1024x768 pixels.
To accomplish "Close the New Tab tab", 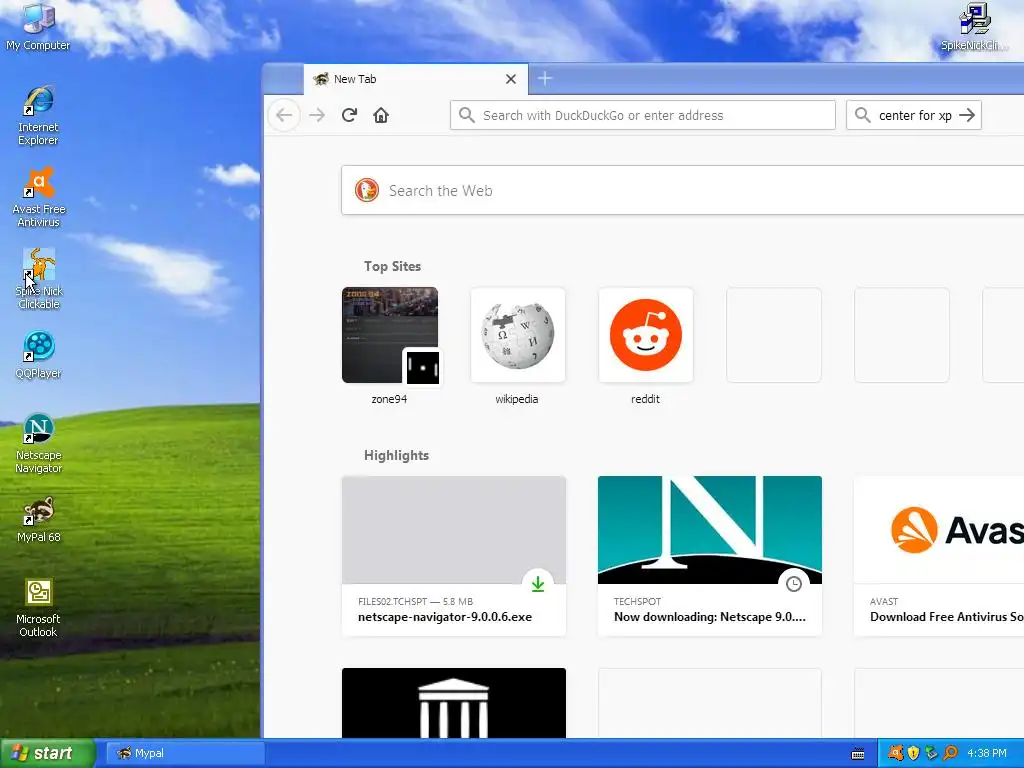I will click(511, 79).
